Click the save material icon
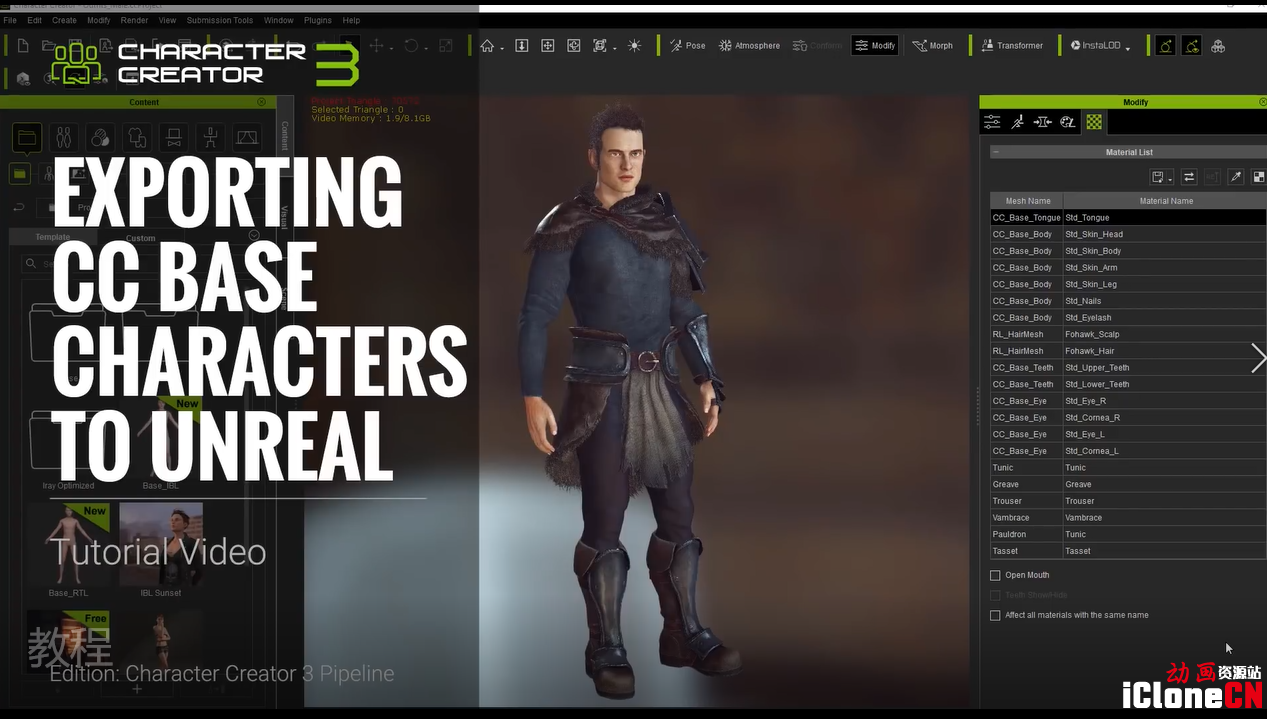This screenshot has height=719, width=1267. pyautogui.click(x=1157, y=177)
